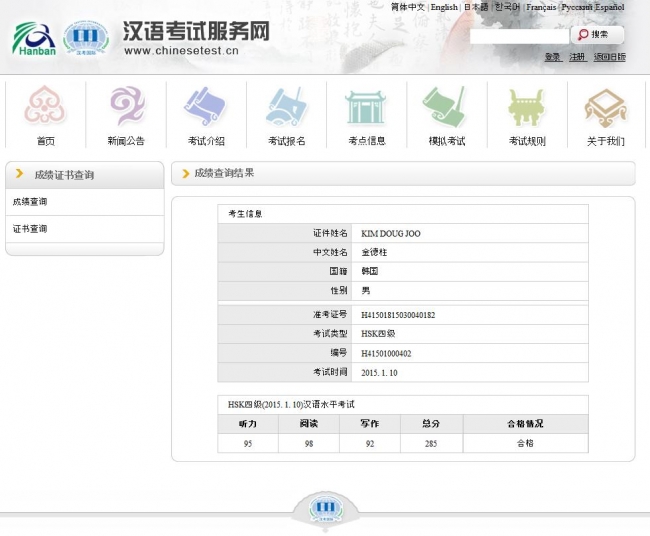The height and width of the screenshot is (536, 650).
Task: Switch language to Français
Action: pos(541,7)
